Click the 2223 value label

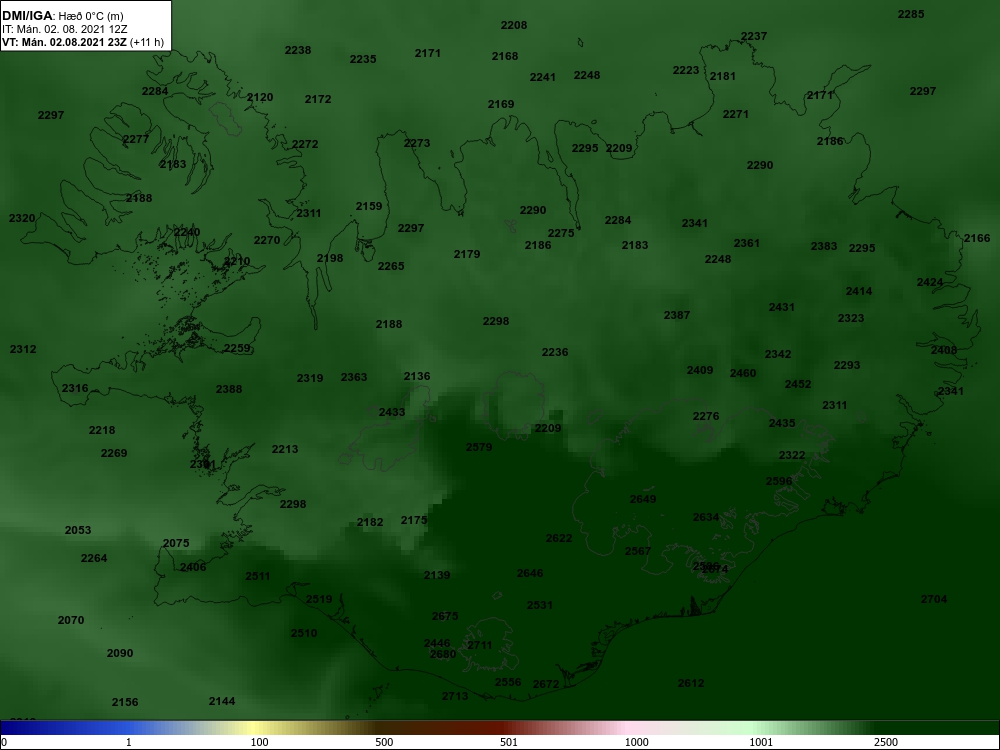tap(686, 70)
